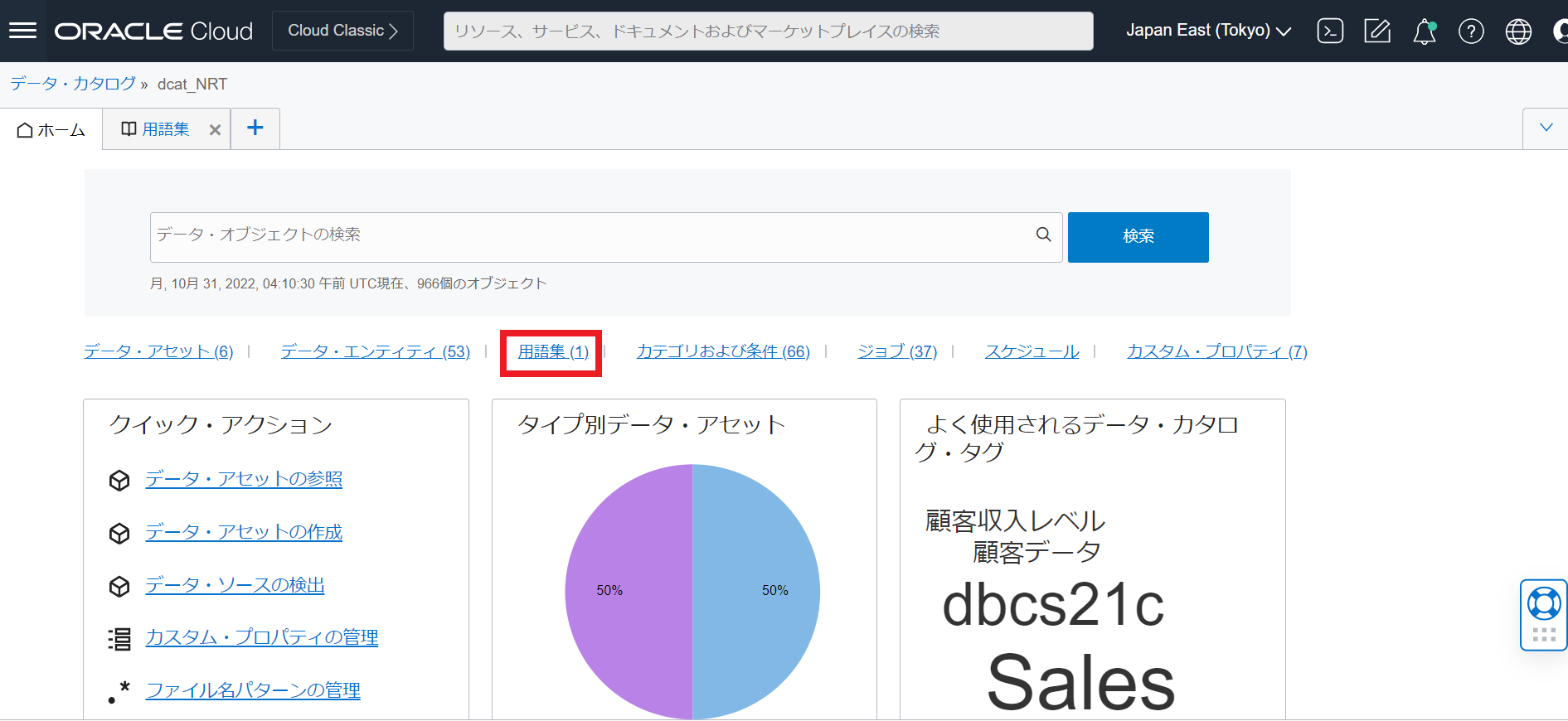
Task: Open the データ・アセットの作成 quick action
Action: 244,532
